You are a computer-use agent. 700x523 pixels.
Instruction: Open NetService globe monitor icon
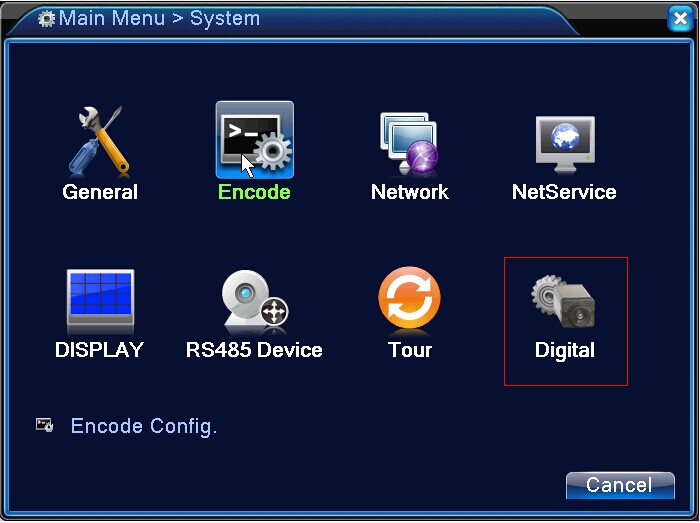[565, 145]
